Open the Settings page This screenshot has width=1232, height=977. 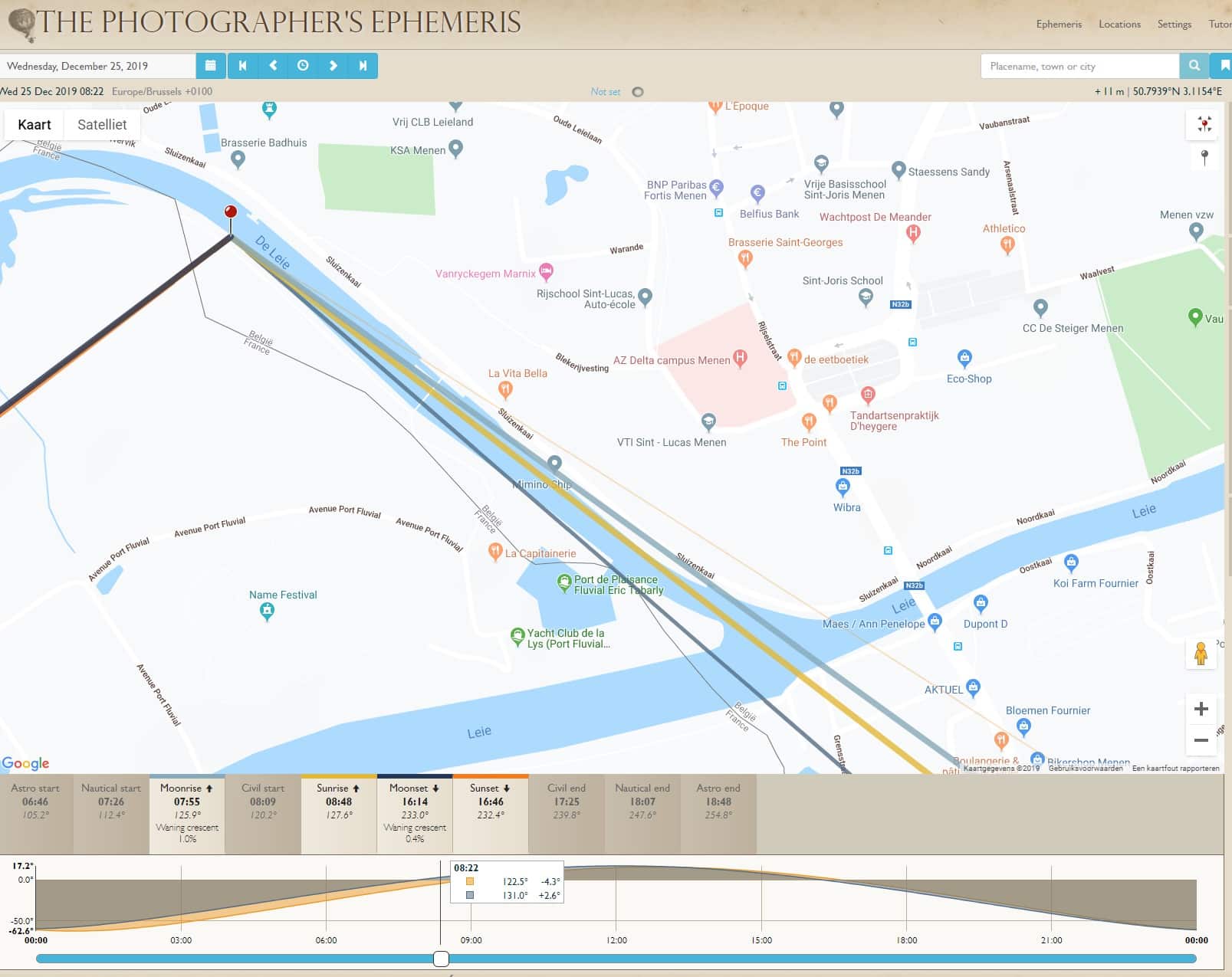1174,24
